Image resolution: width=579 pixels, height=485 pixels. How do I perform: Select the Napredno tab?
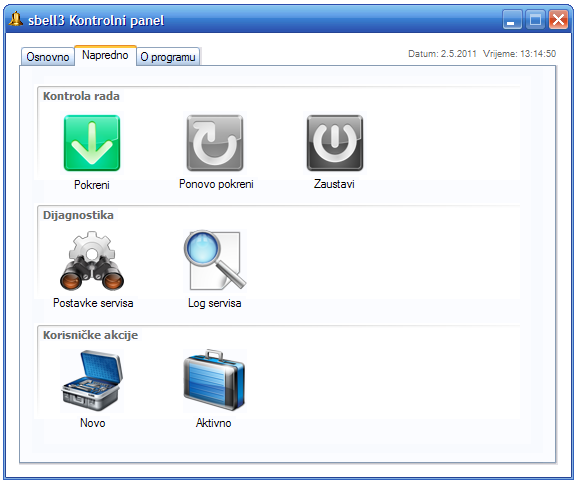coord(105,55)
